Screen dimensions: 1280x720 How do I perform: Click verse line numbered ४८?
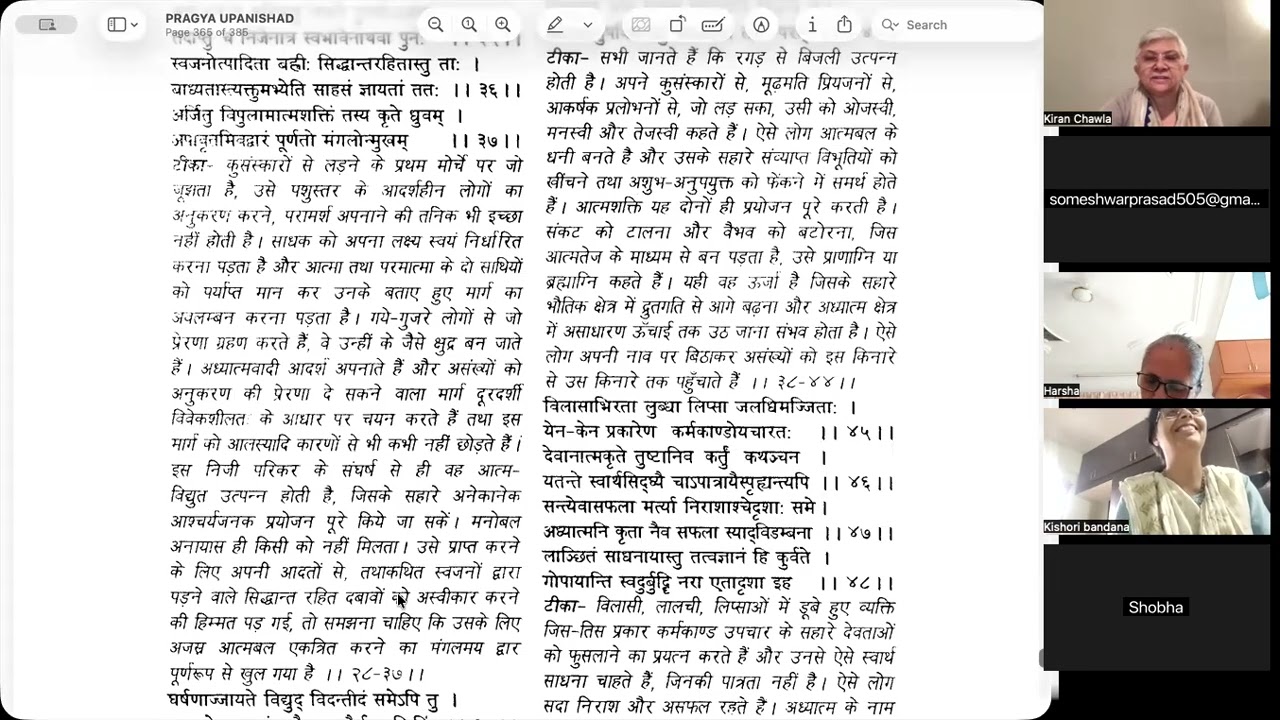point(720,582)
